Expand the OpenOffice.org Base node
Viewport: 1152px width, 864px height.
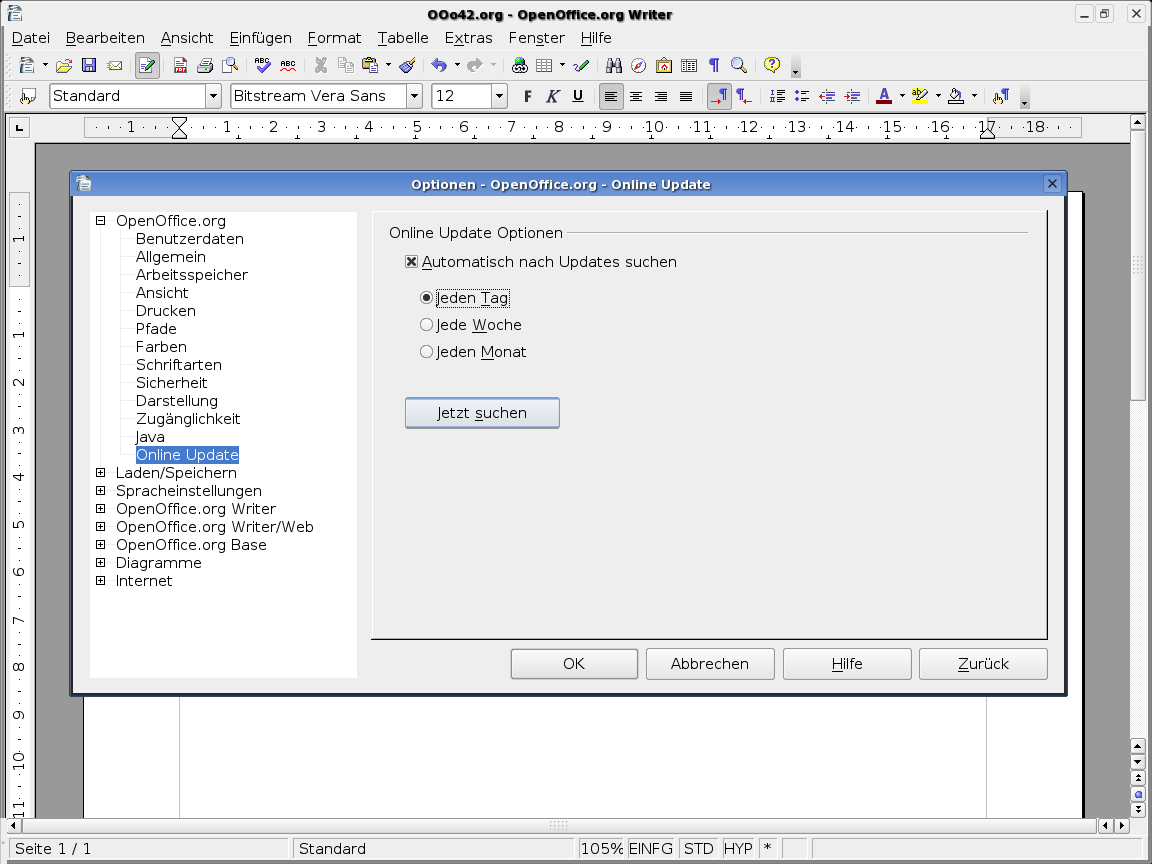(x=101, y=544)
